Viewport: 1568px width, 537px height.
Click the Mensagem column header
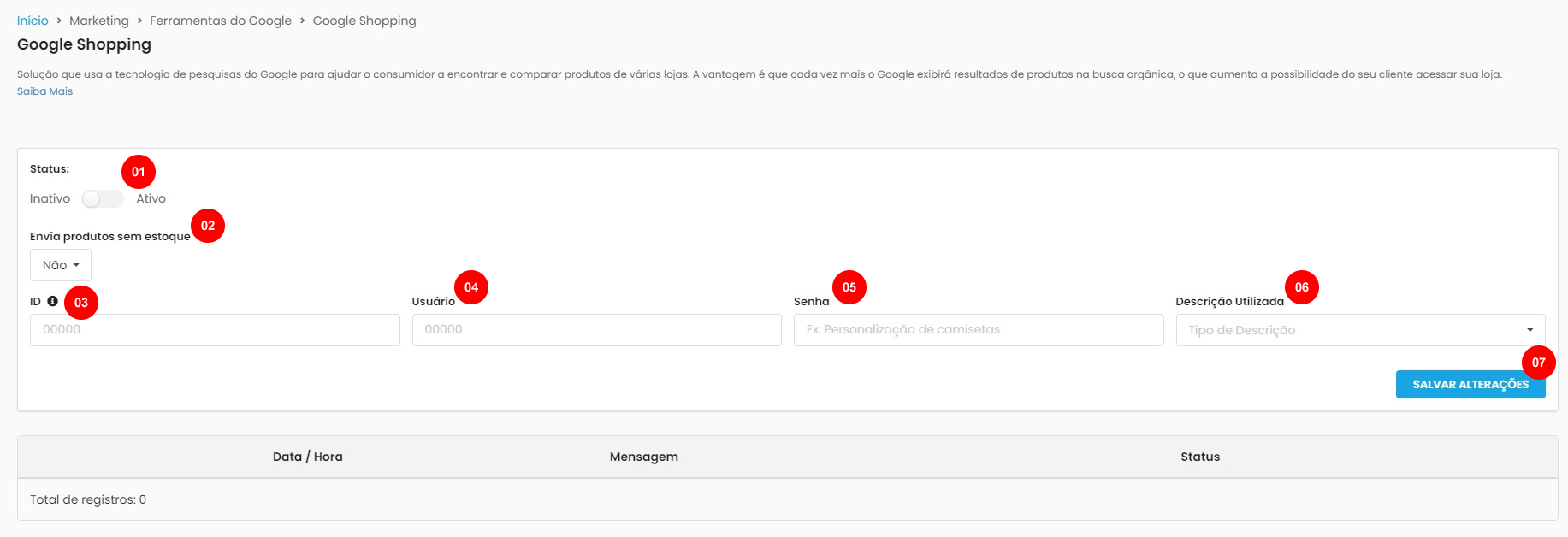pyautogui.click(x=644, y=457)
